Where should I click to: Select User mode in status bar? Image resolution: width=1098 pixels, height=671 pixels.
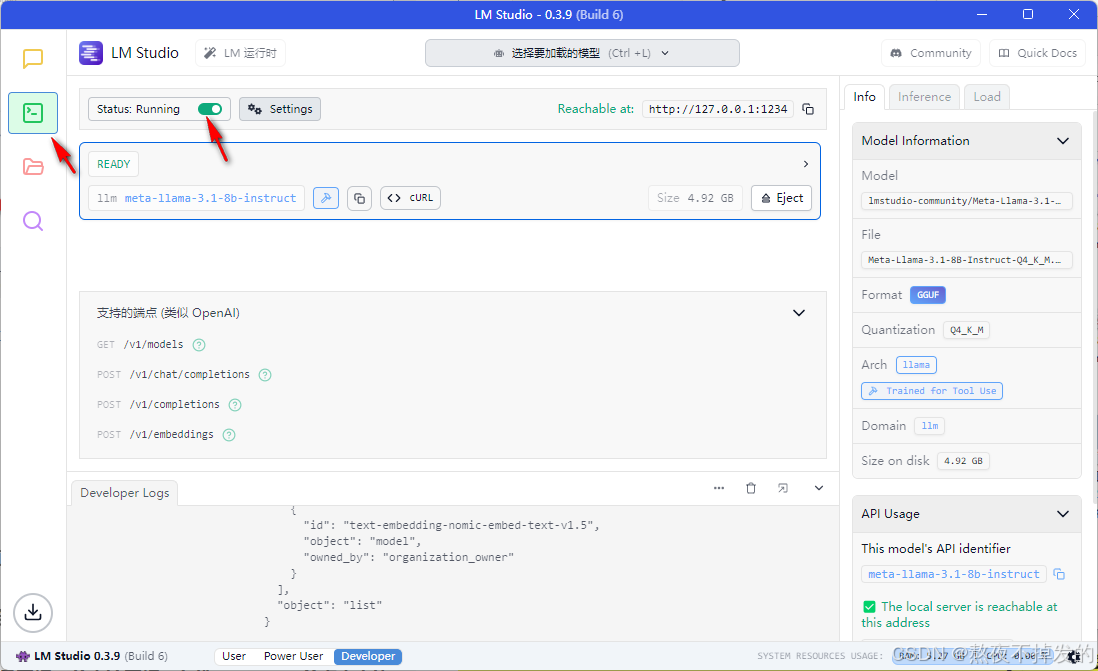click(234, 656)
